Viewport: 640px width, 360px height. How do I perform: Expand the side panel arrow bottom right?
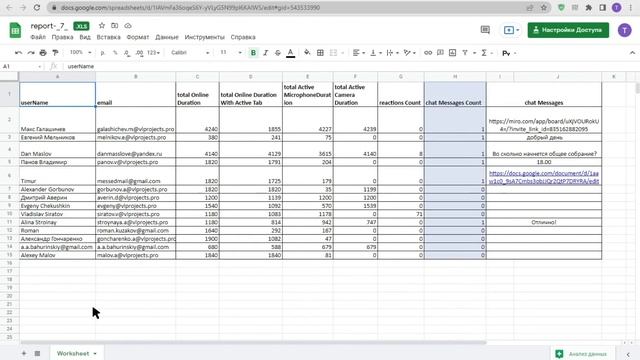pyautogui.click(x=628, y=354)
